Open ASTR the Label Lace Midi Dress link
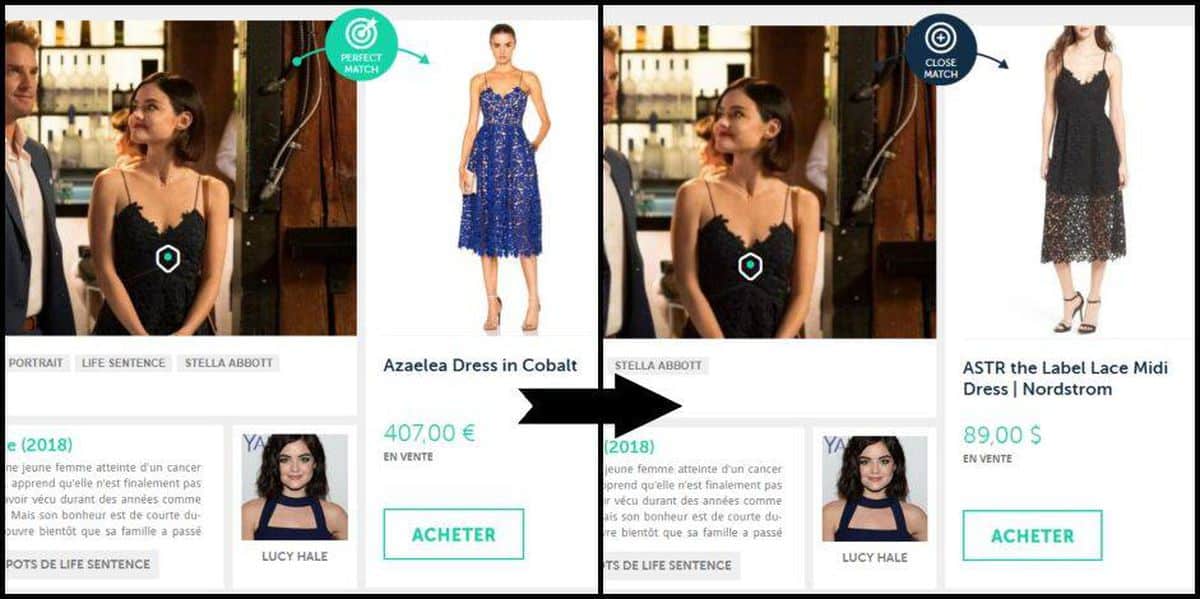This screenshot has height=599, width=1200. tap(1065, 378)
